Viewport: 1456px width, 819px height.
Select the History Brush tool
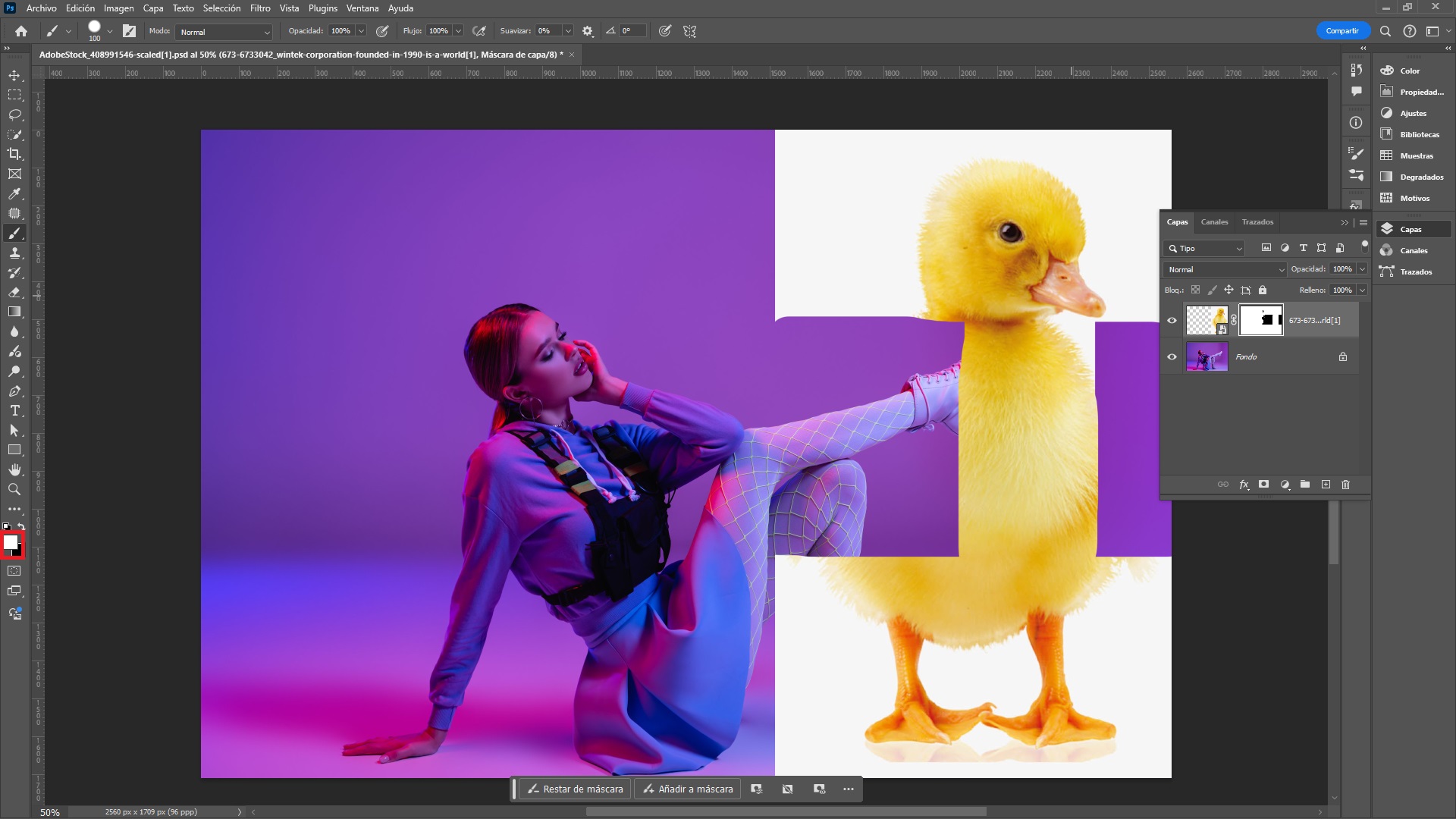14,272
